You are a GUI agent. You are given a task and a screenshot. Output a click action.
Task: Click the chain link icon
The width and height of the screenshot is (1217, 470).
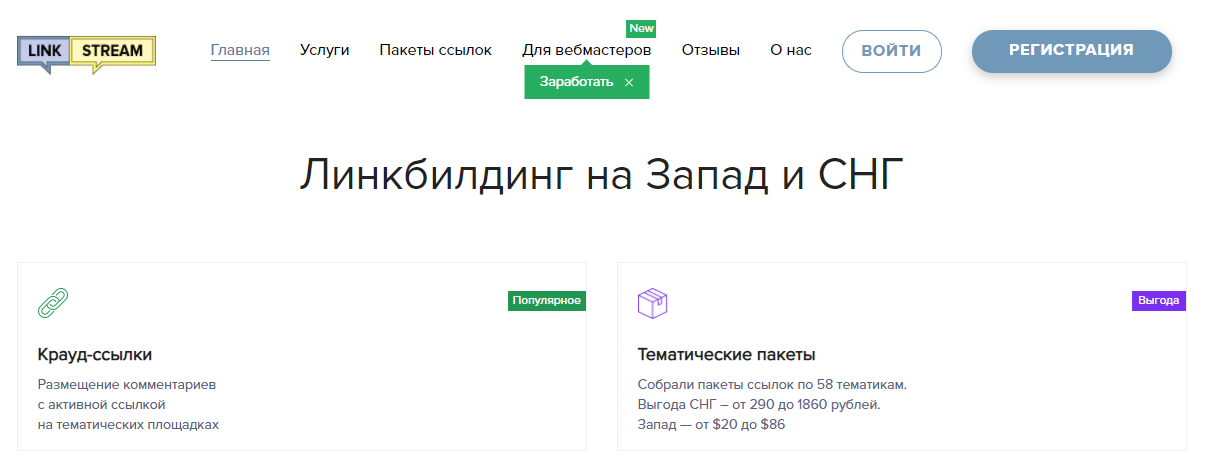pos(53,302)
